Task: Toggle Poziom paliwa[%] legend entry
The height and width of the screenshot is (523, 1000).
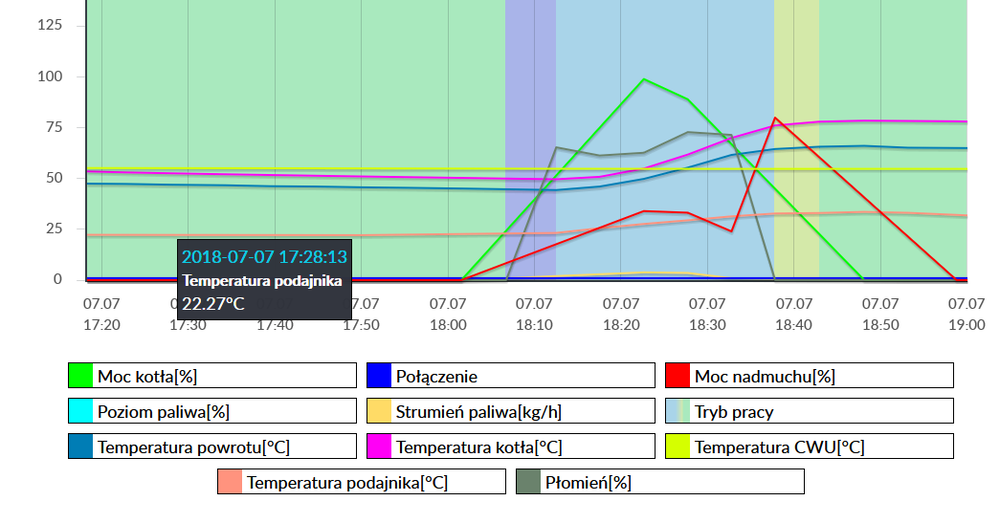Action: click(x=156, y=412)
